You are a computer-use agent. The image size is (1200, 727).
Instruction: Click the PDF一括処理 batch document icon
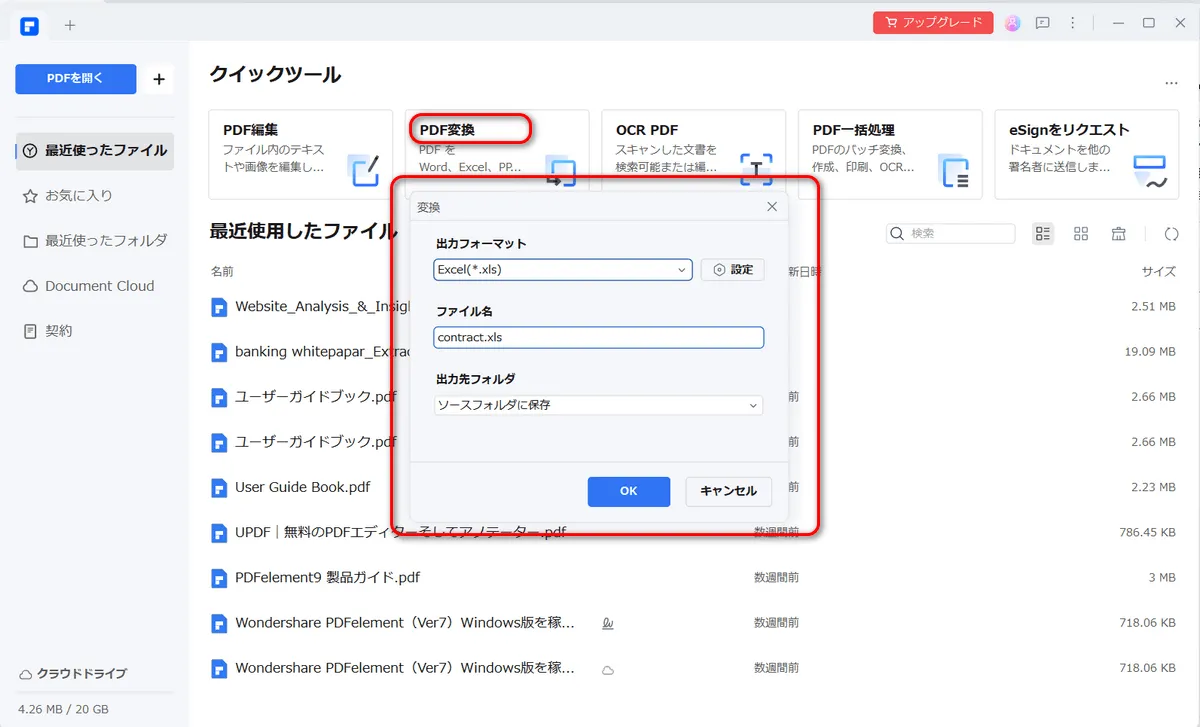point(953,171)
